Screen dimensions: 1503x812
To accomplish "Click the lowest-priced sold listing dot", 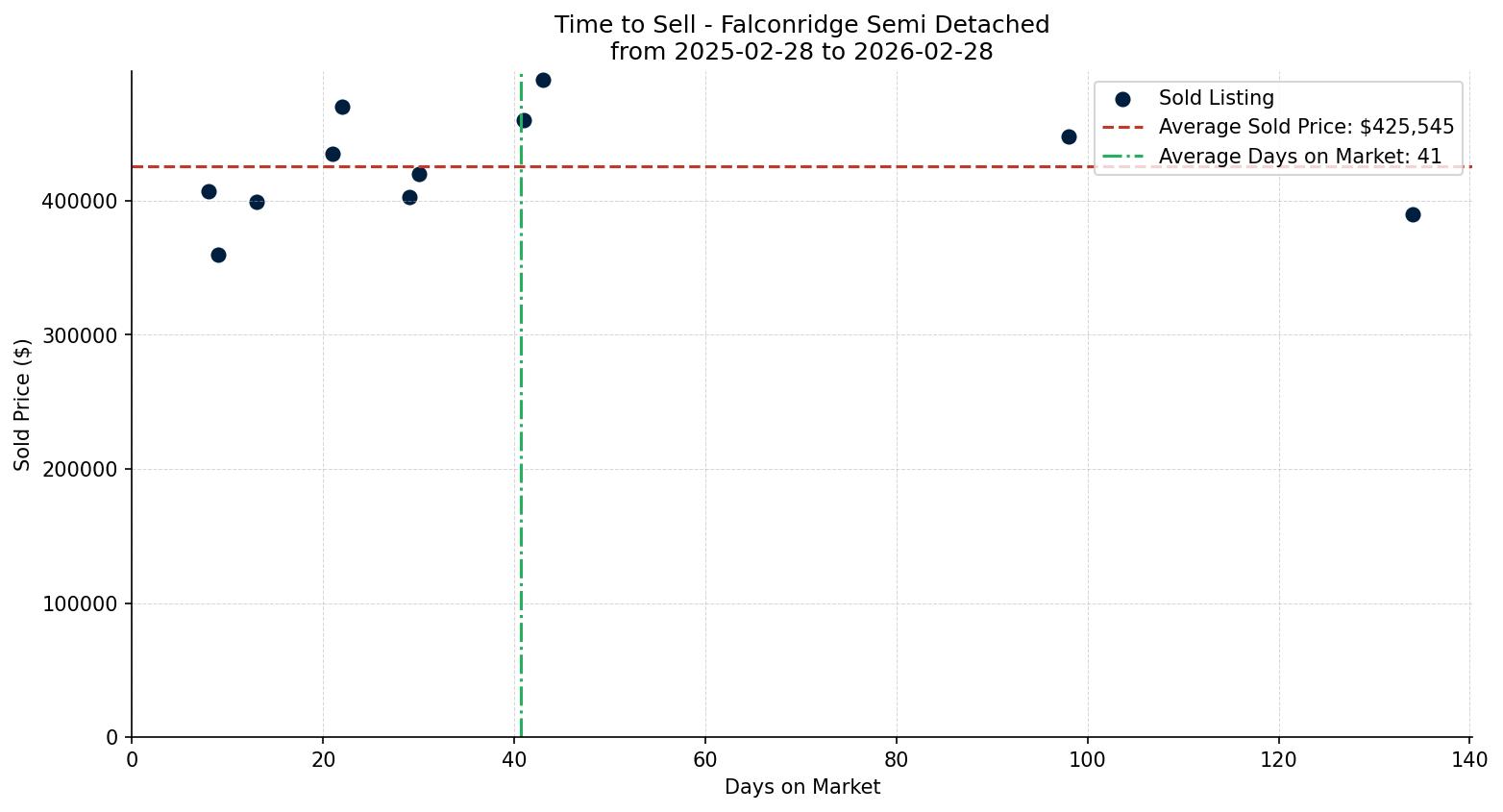I will tap(218, 255).
